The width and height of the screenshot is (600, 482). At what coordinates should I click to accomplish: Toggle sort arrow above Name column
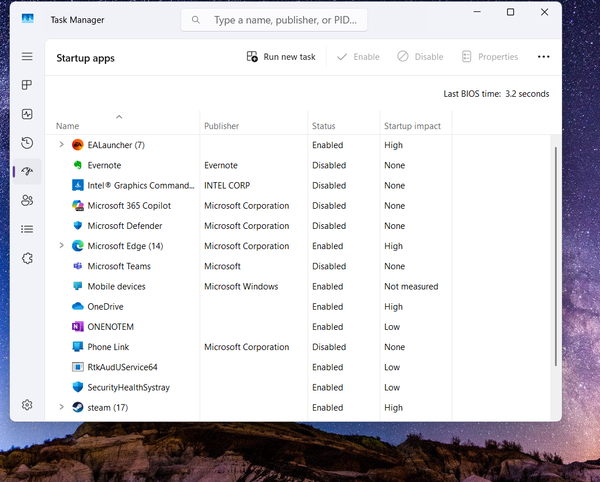tap(119, 117)
